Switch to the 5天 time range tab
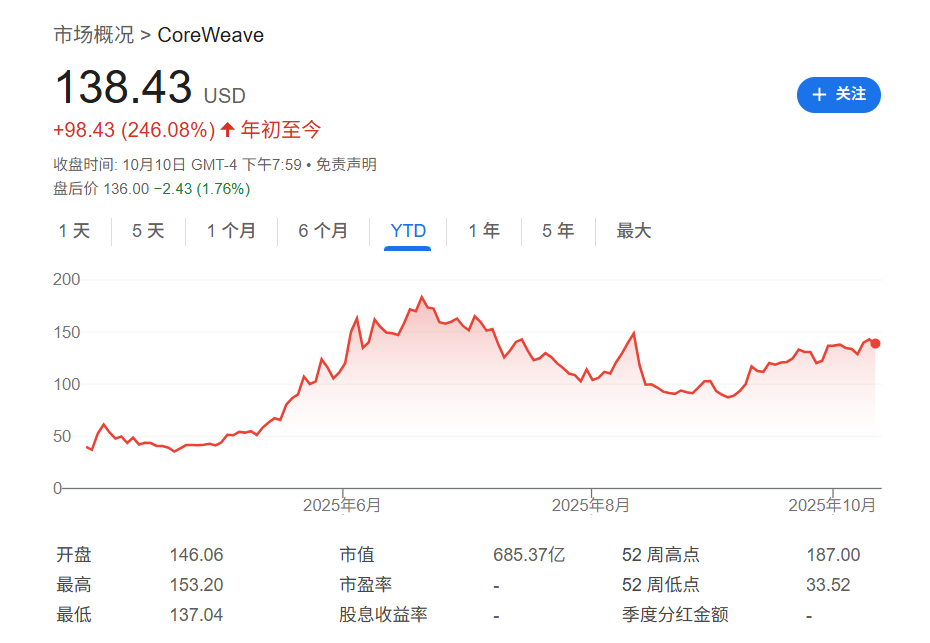 (x=146, y=230)
